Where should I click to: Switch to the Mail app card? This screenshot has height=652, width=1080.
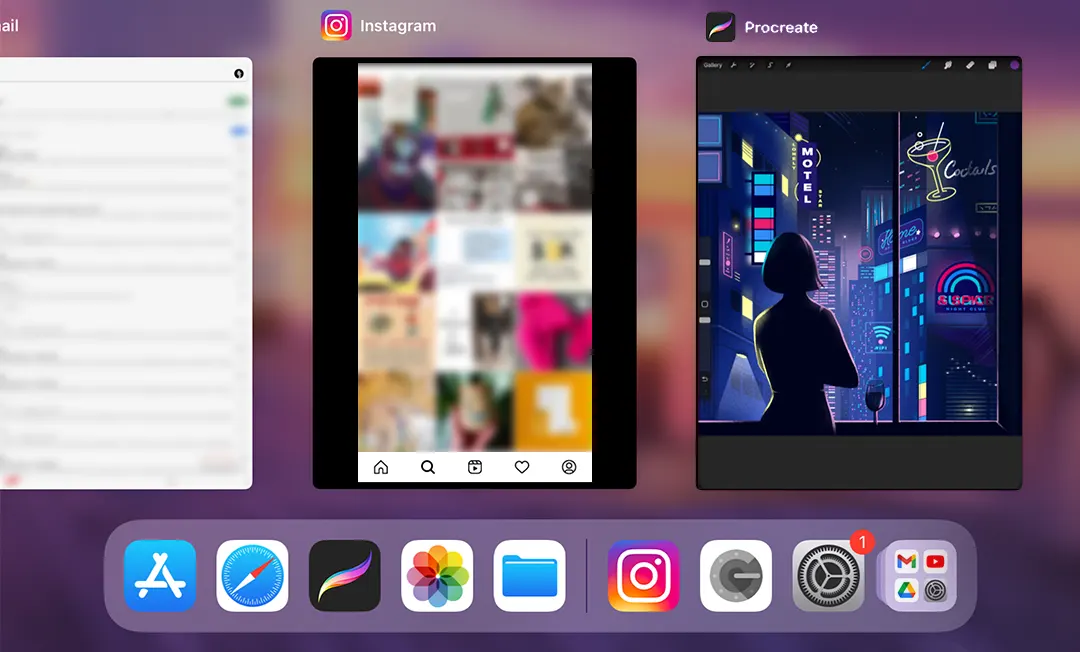[x=126, y=273]
